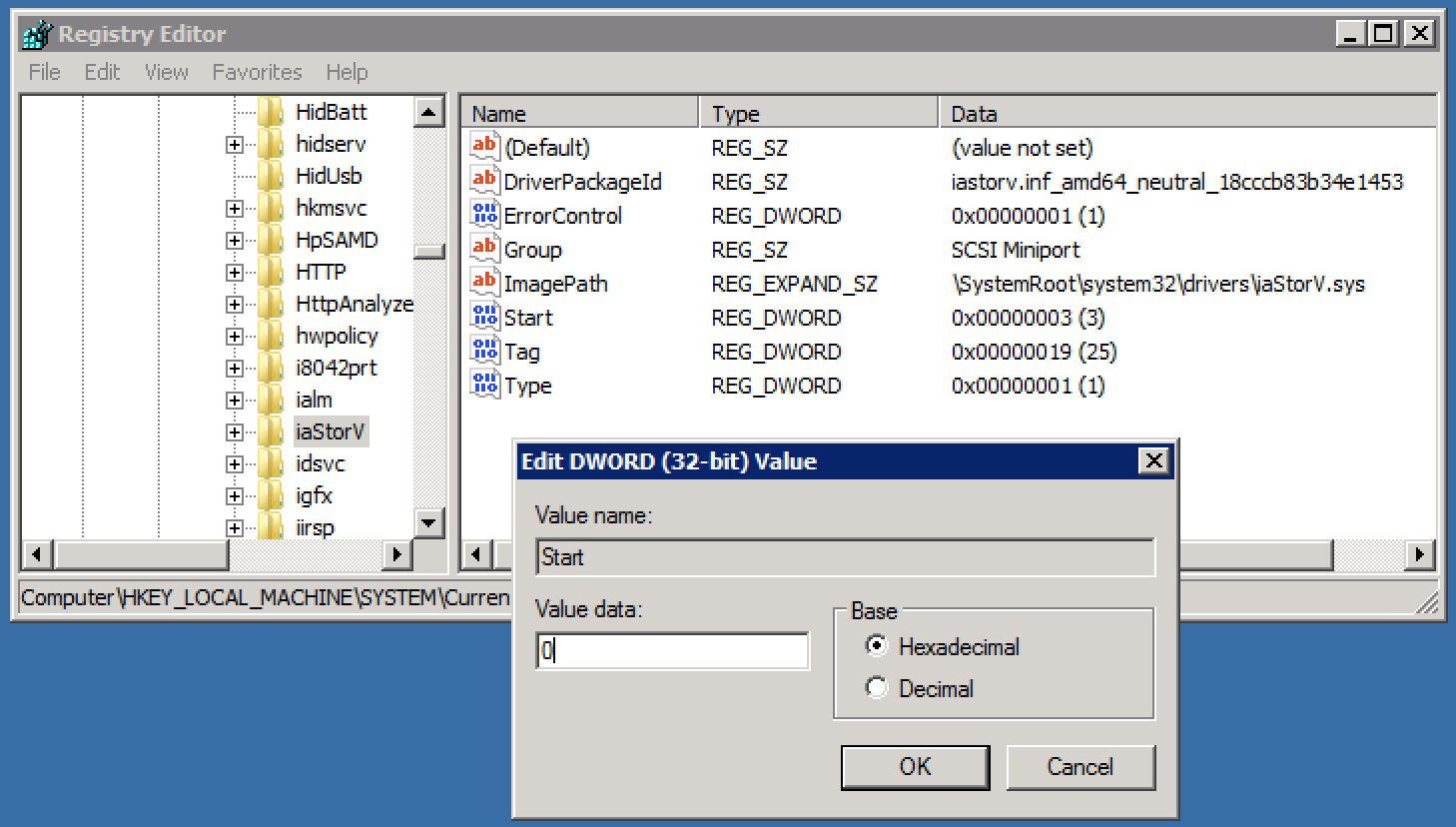Click the registry path in status bar

point(266,597)
